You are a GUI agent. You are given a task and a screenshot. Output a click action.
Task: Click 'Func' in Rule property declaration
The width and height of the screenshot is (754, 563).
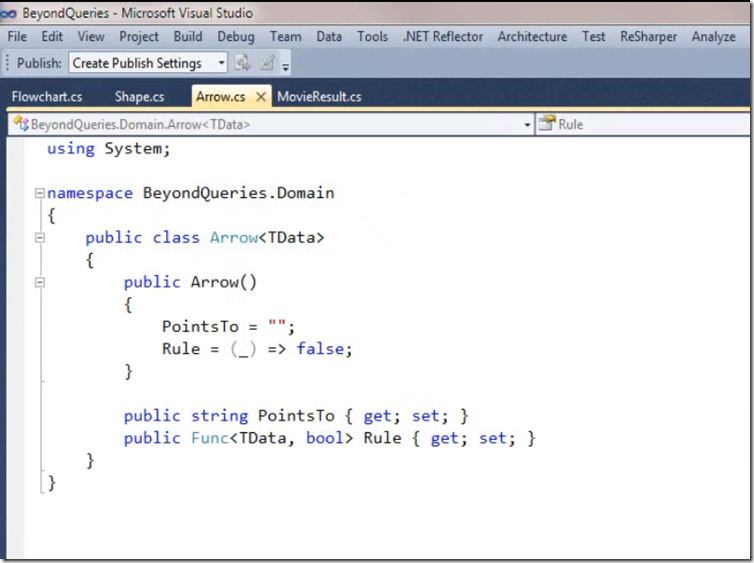point(210,438)
